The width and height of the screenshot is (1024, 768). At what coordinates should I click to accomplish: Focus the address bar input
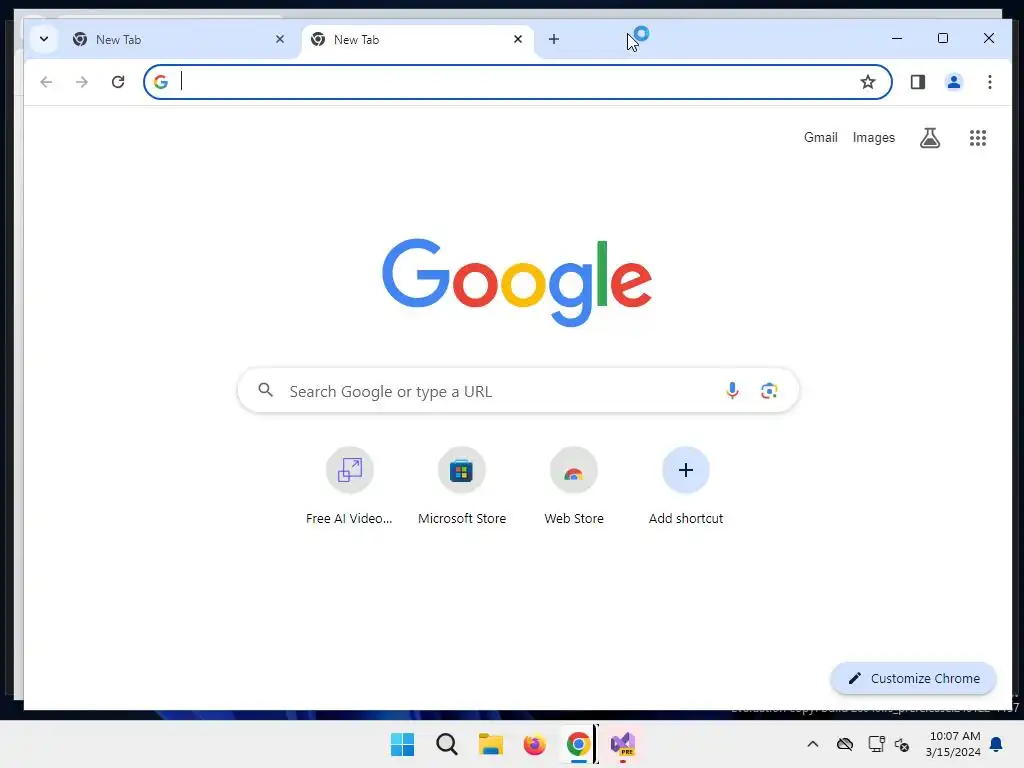coord(516,82)
